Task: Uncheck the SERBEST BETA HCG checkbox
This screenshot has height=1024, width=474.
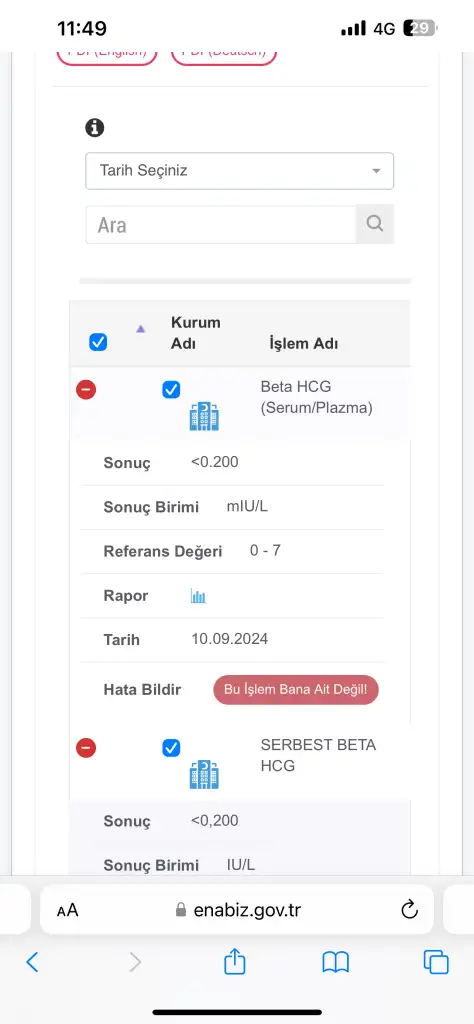Action: tap(171, 748)
